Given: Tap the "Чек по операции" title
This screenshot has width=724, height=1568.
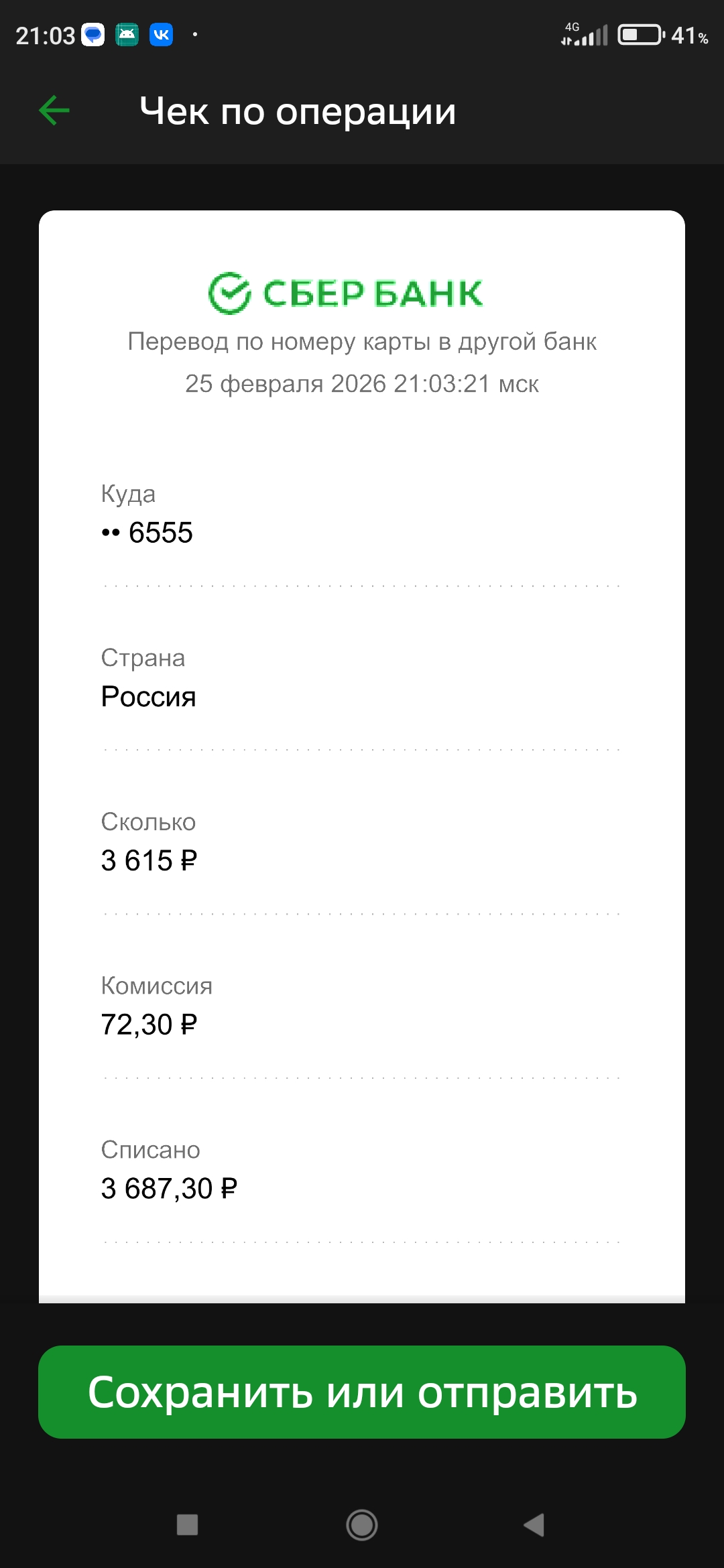Looking at the screenshot, I should (298, 111).
